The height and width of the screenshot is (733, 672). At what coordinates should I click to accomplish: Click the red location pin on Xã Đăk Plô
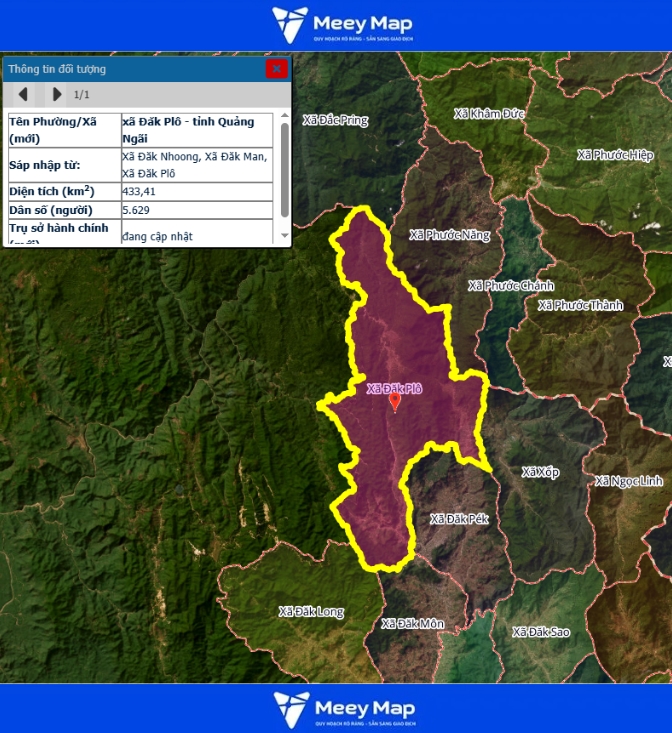coord(395,402)
